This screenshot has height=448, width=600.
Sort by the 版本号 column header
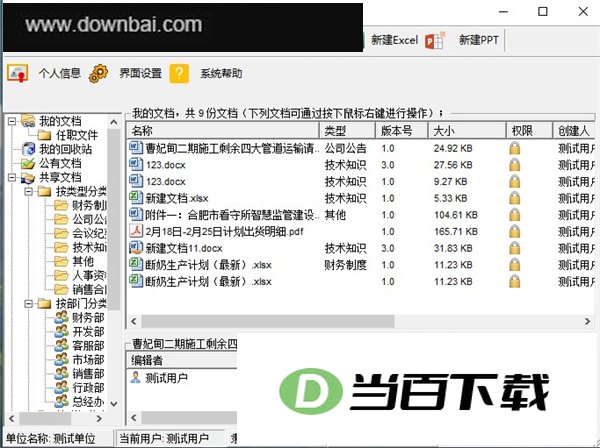click(401, 131)
